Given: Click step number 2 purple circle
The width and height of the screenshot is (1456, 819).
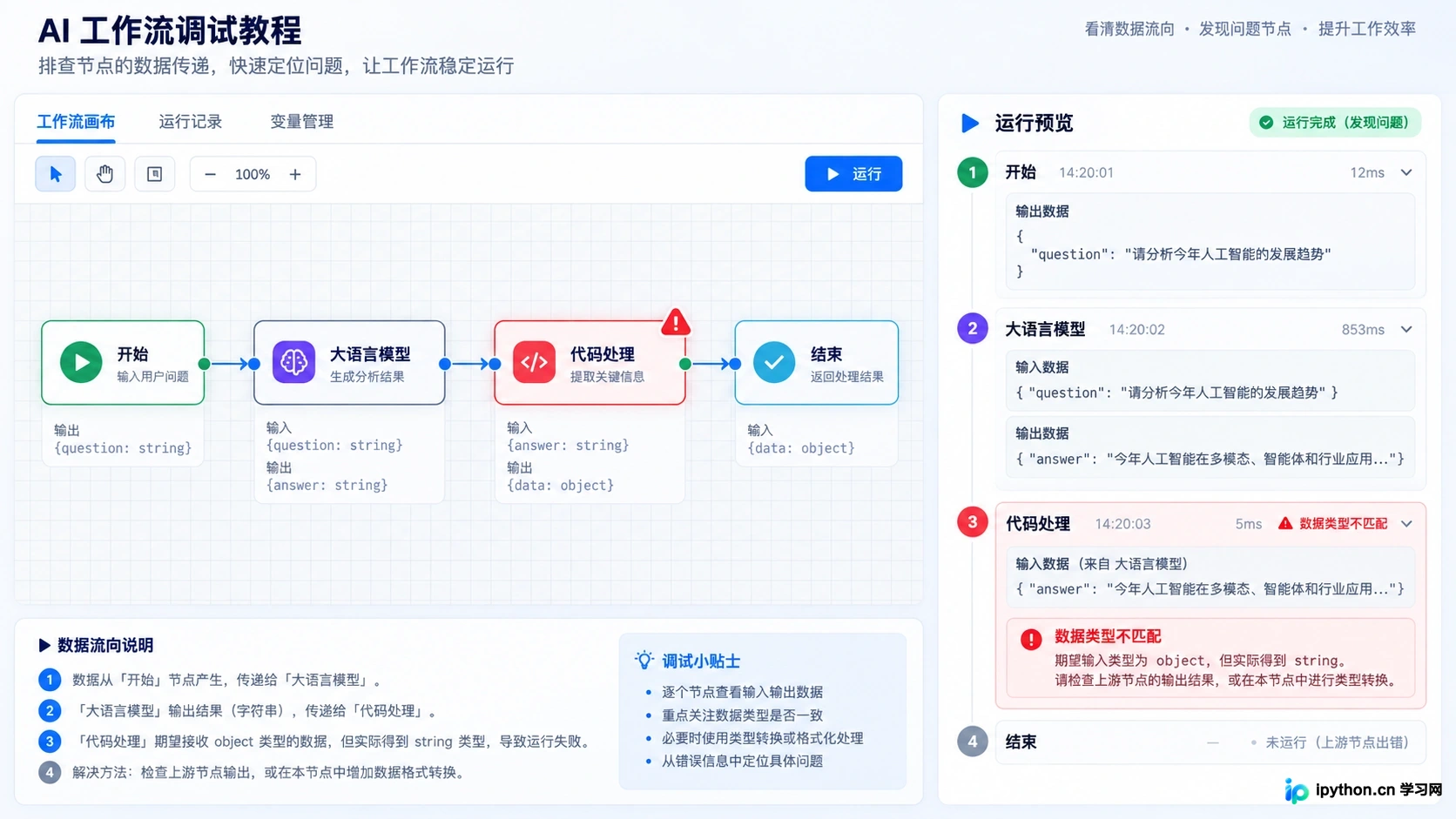Looking at the screenshot, I should click(x=973, y=328).
